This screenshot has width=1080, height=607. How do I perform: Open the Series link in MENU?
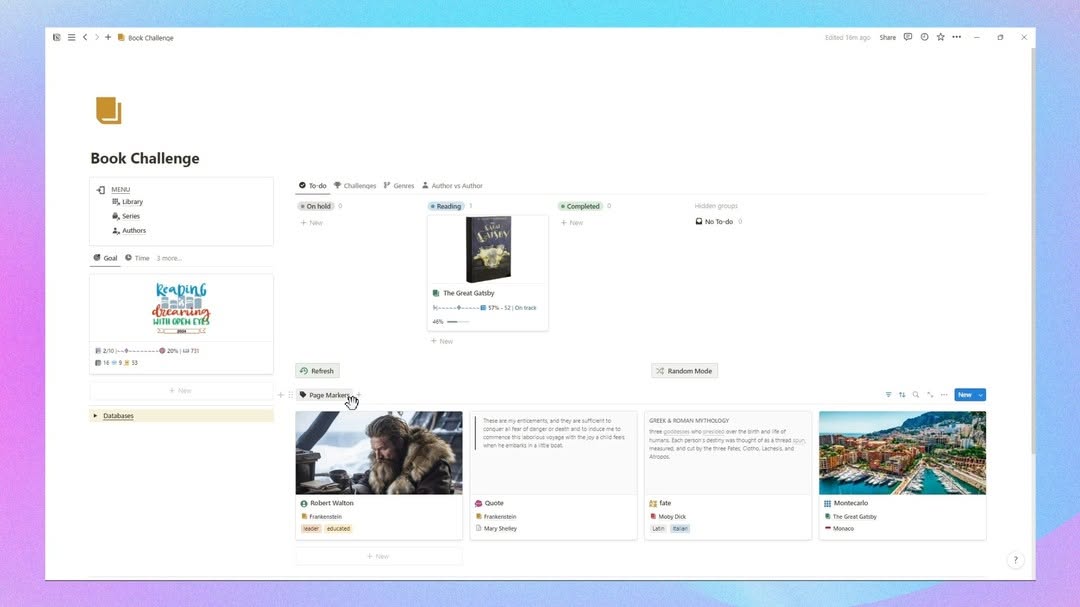131,216
